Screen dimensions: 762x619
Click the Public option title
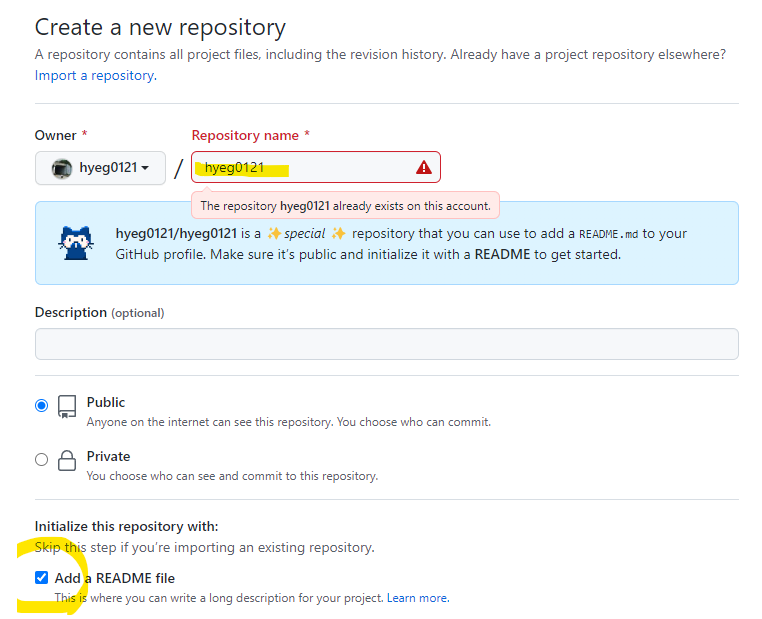tap(106, 402)
